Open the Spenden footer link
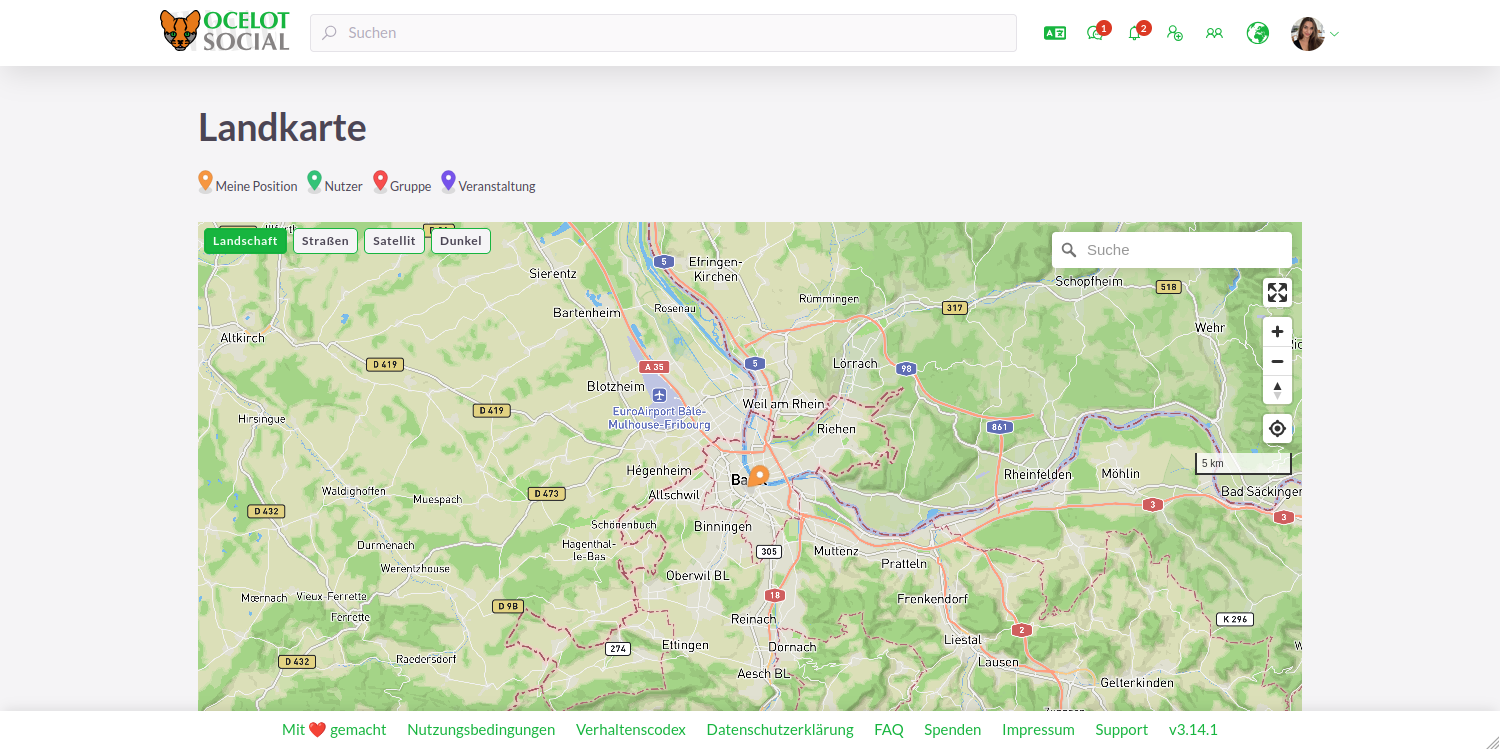Image resolution: width=1500 pixels, height=750 pixels. (952, 729)
